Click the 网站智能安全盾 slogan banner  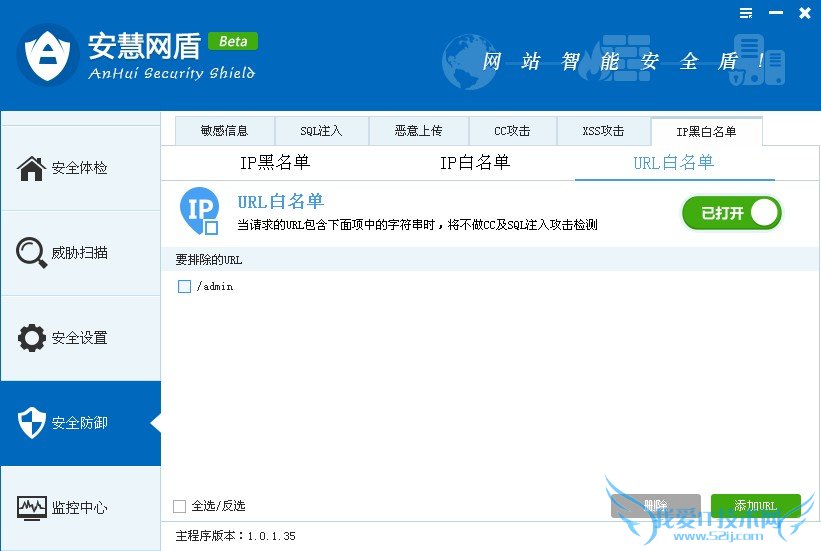tap(613, 61)
